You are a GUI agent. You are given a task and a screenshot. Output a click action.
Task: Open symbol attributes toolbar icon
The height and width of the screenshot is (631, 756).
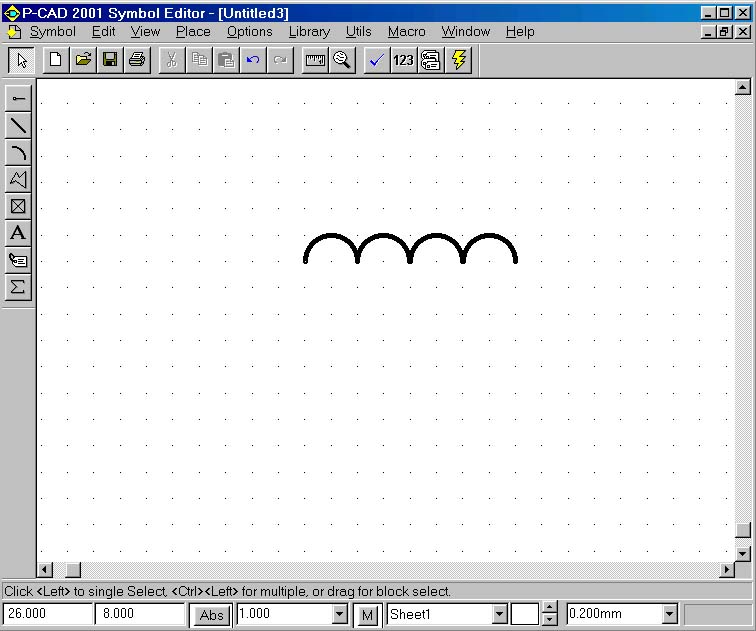431,60
